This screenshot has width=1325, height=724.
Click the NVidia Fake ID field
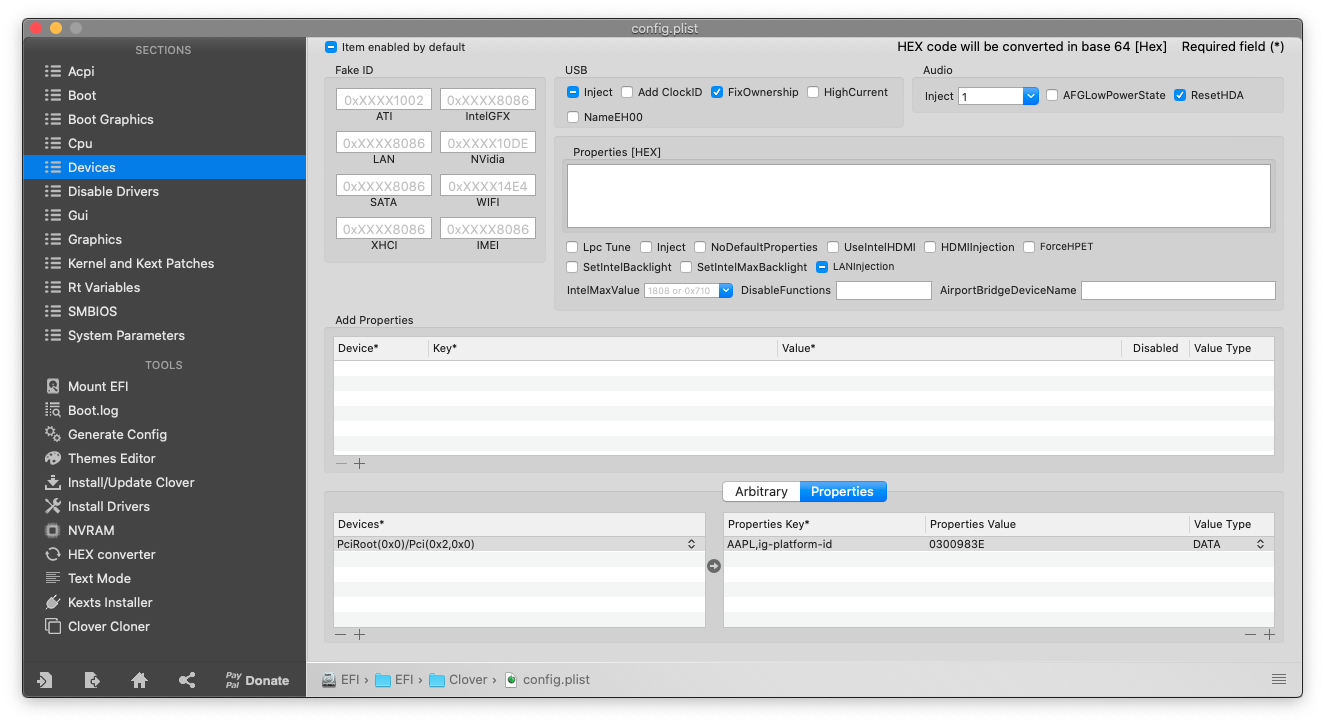click(x=488, y=143)
